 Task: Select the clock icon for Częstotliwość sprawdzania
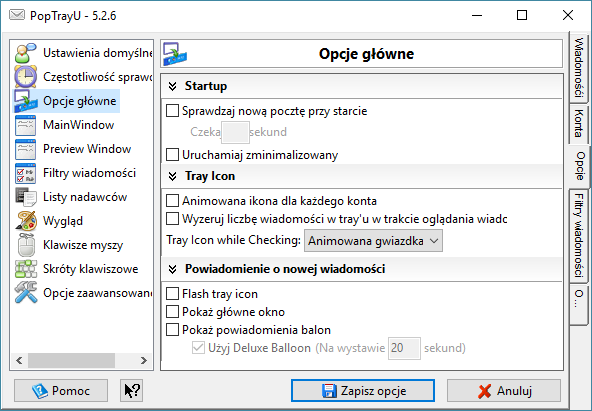25,77
